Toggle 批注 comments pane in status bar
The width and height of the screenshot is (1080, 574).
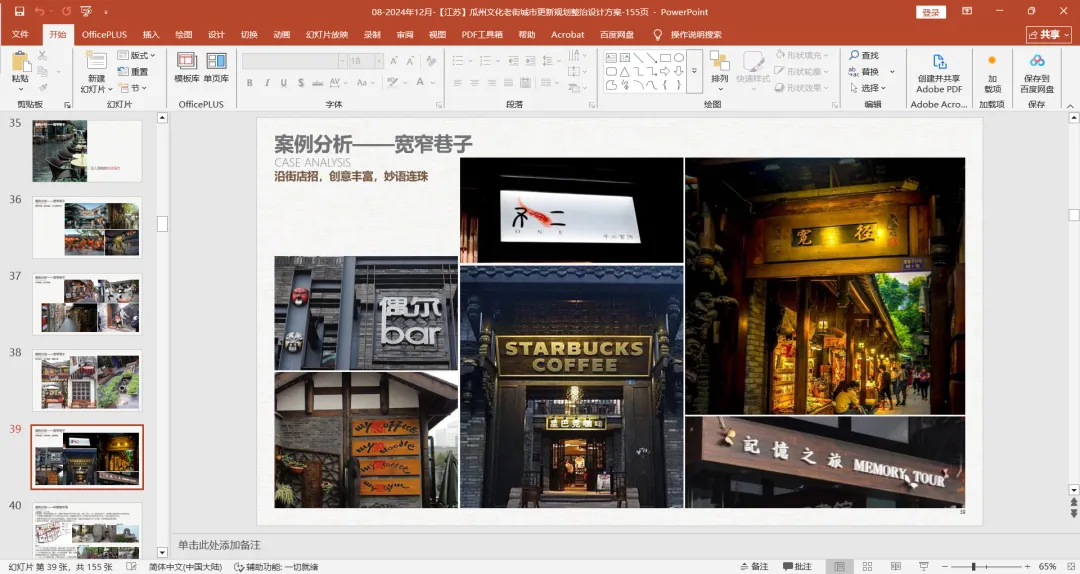(796, 567)
